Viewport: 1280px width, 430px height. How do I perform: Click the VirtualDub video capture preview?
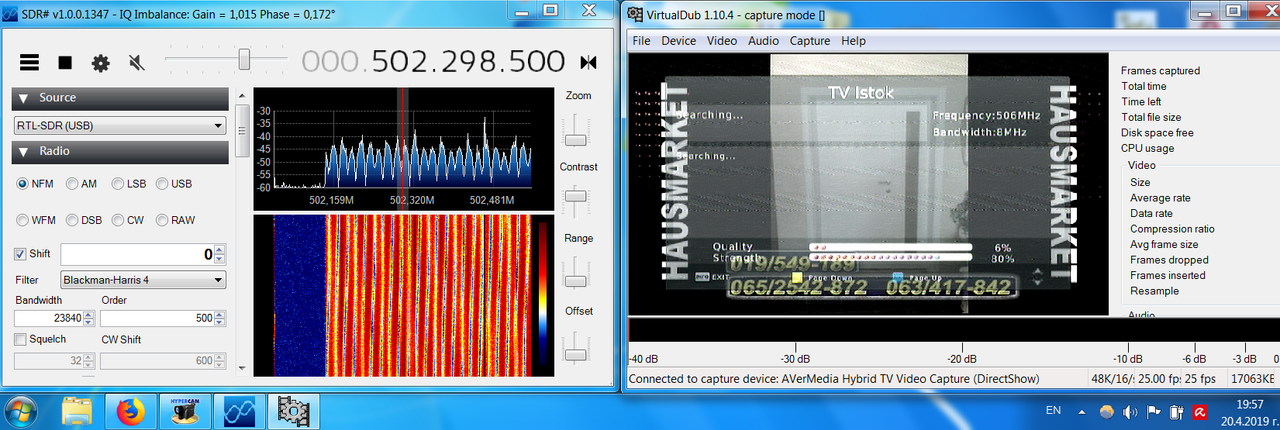click(x=868, y=185)
